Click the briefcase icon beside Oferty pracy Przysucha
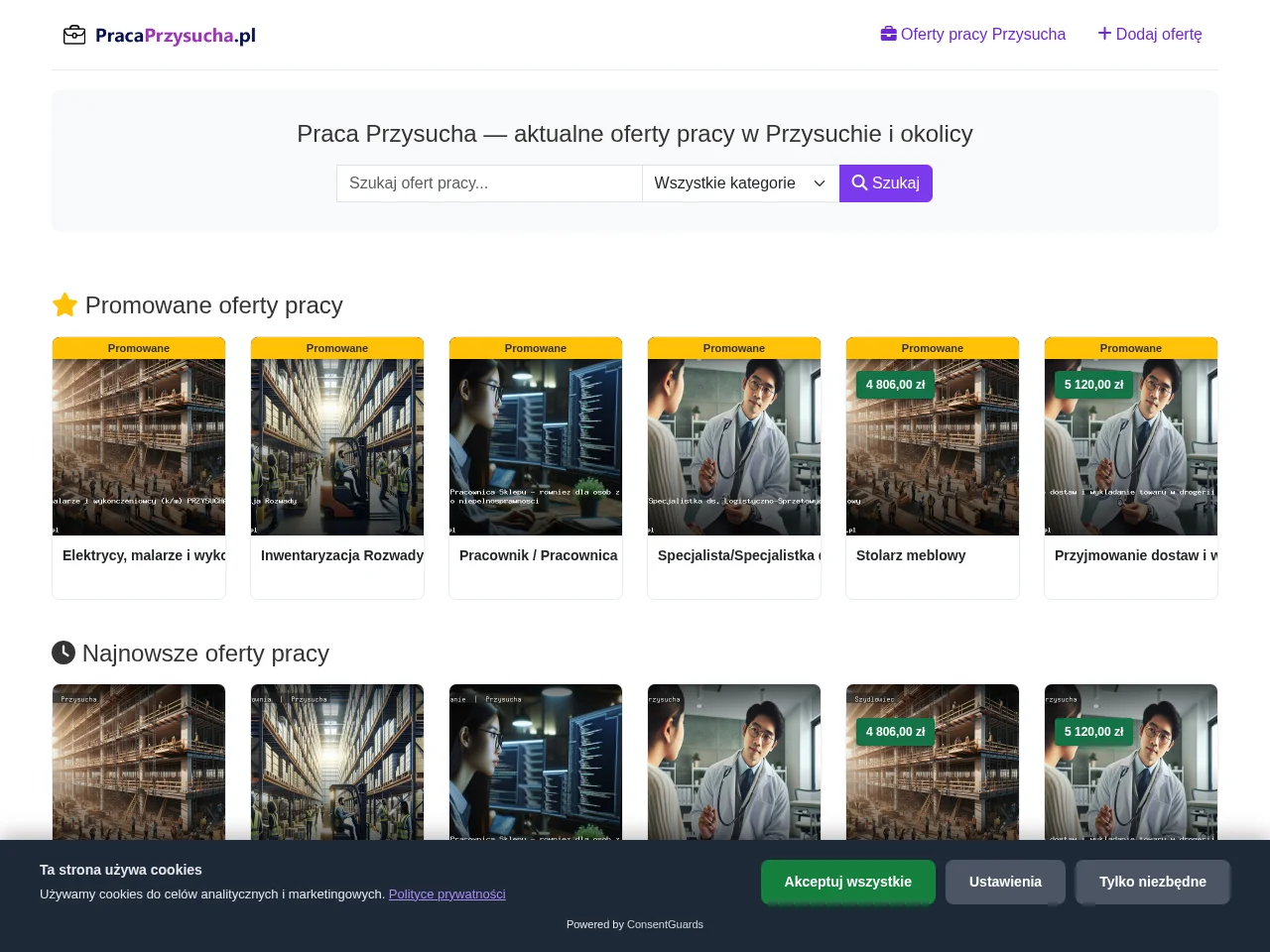Image resolution: width=1270 pixels, height=952 pixels. tap(888, 34)
